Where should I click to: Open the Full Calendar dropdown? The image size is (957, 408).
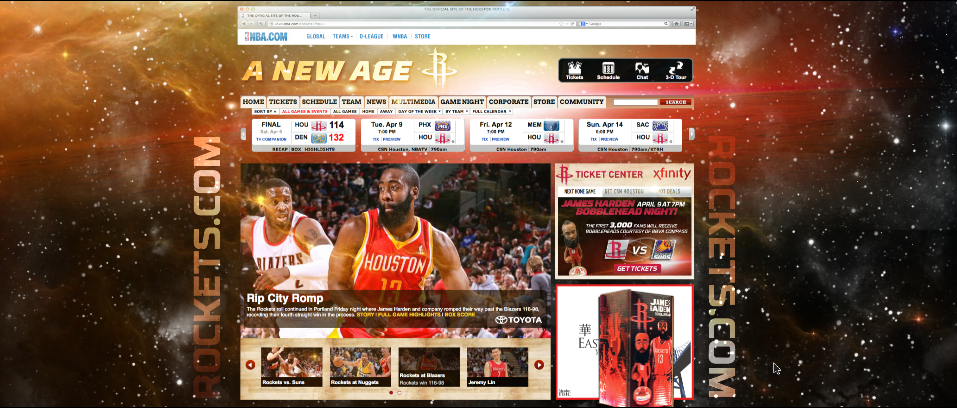491,112
